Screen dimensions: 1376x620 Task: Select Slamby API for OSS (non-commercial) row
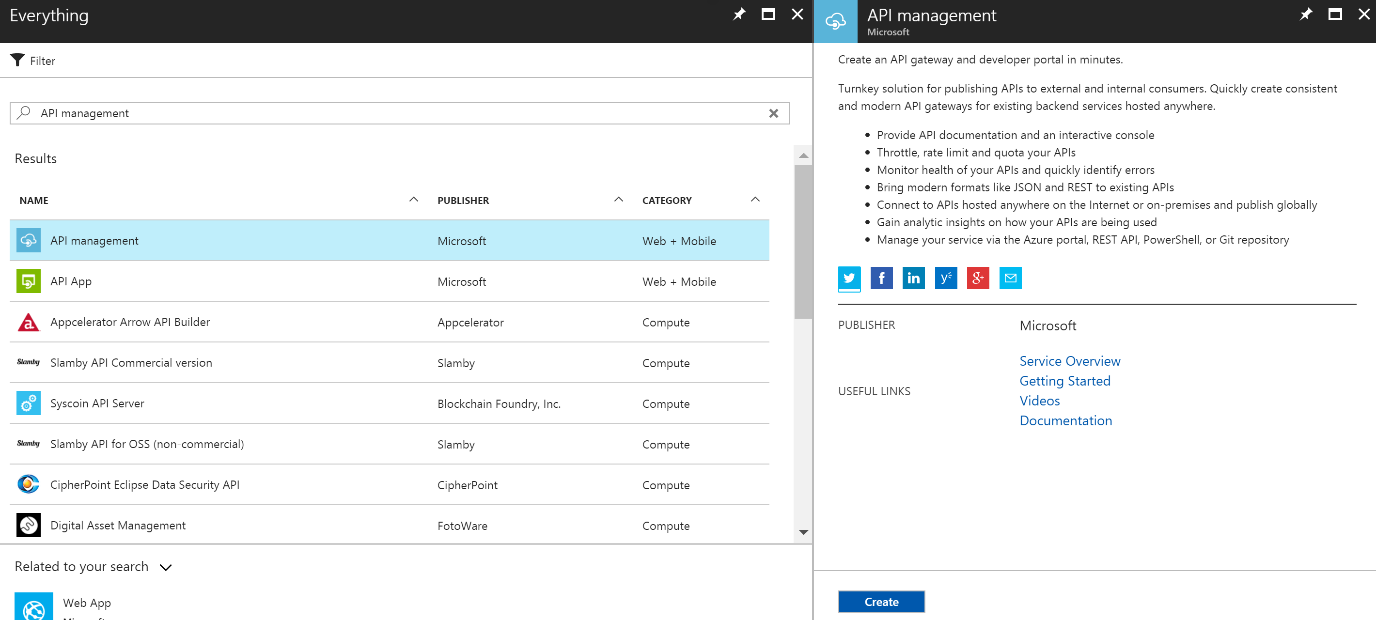[x=390, y=444]
